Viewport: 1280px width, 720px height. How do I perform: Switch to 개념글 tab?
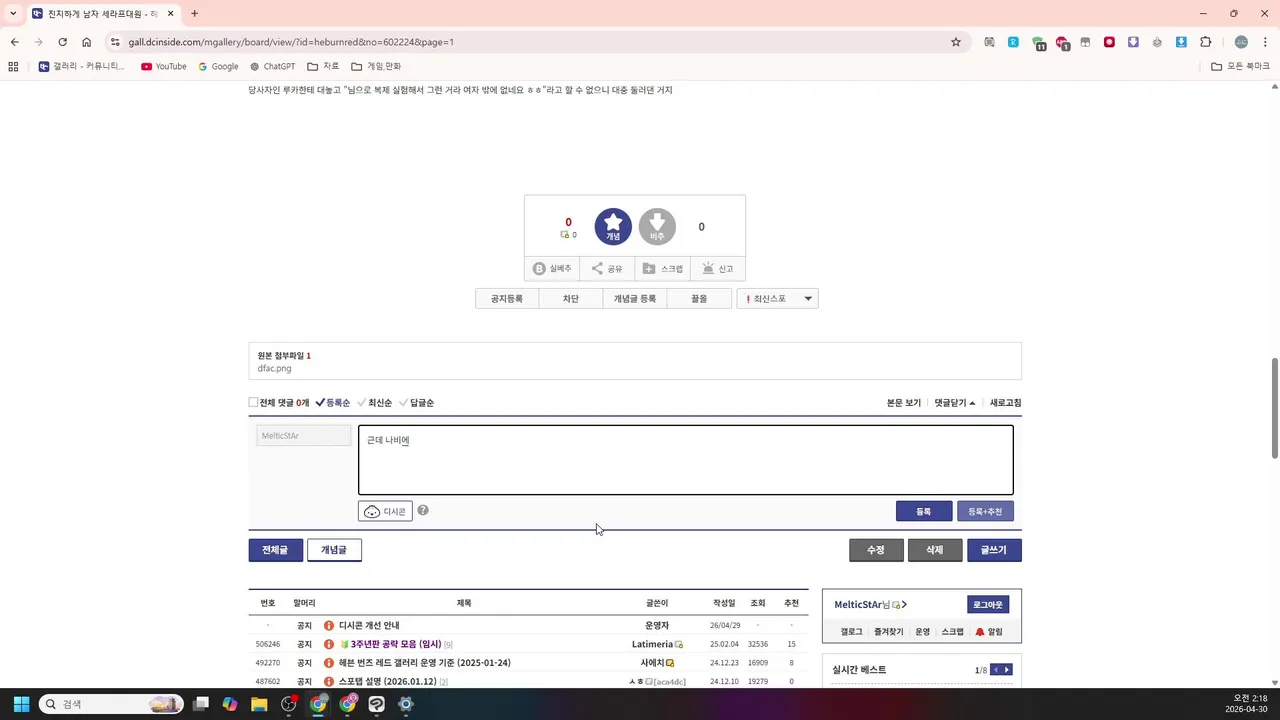(334, 550)
